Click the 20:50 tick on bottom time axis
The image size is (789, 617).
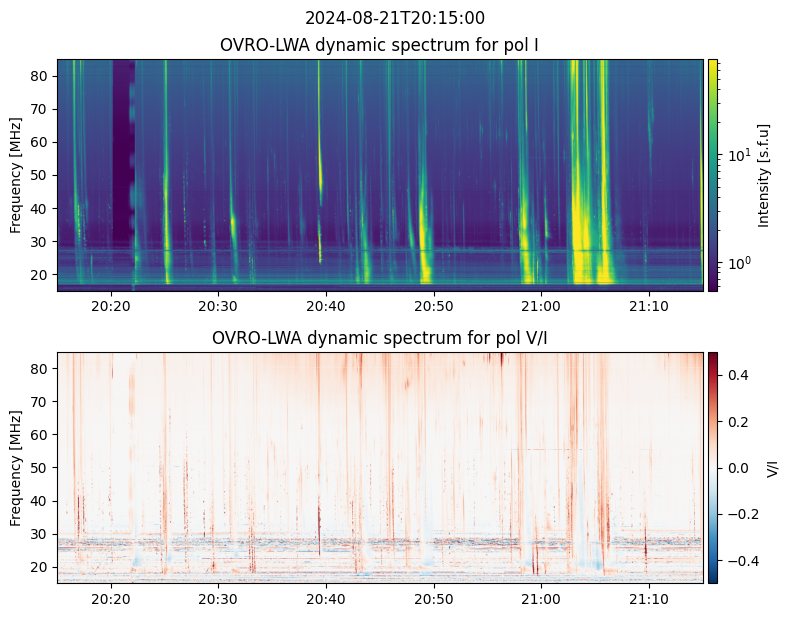434,599
